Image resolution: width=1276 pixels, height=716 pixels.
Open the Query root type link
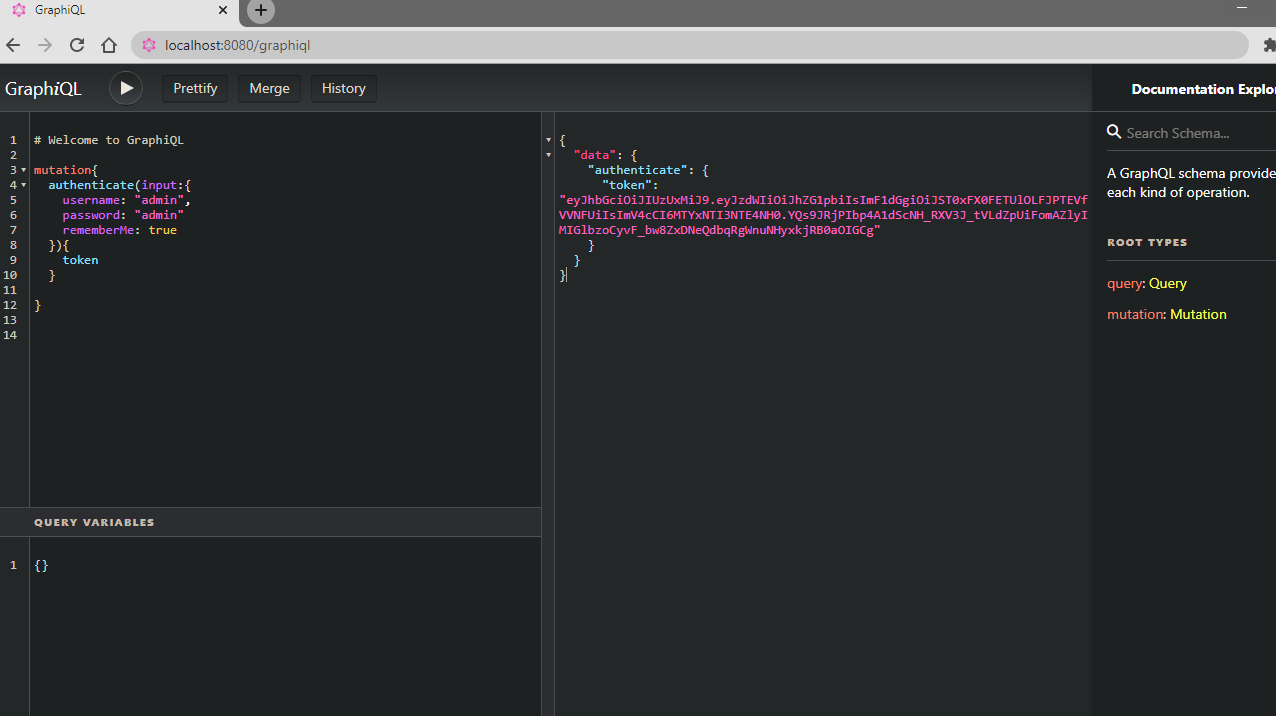(1168, 283)
